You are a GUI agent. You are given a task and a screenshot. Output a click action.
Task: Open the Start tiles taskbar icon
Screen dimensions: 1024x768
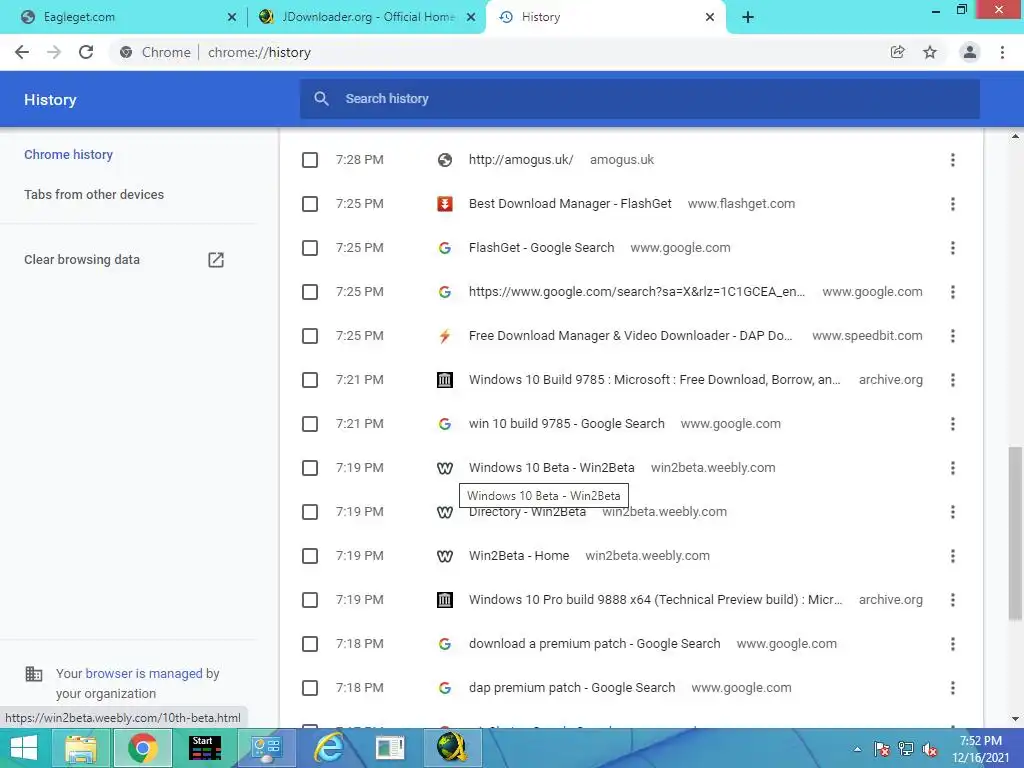click(x=205, y=748)
